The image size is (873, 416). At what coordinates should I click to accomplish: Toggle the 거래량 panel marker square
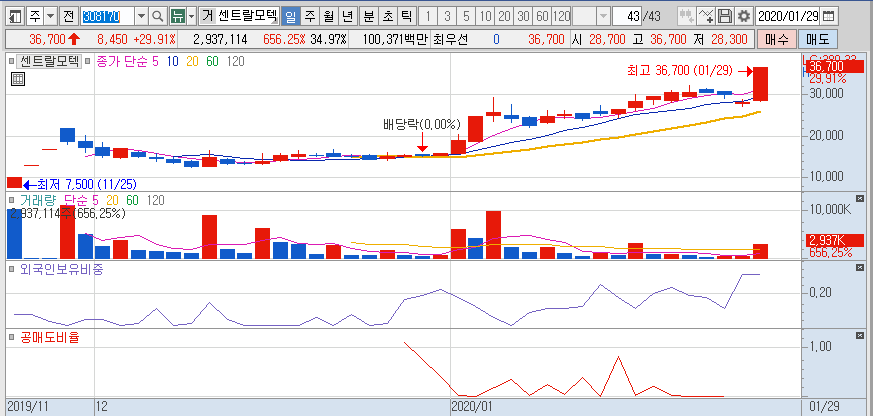[11, 200]
